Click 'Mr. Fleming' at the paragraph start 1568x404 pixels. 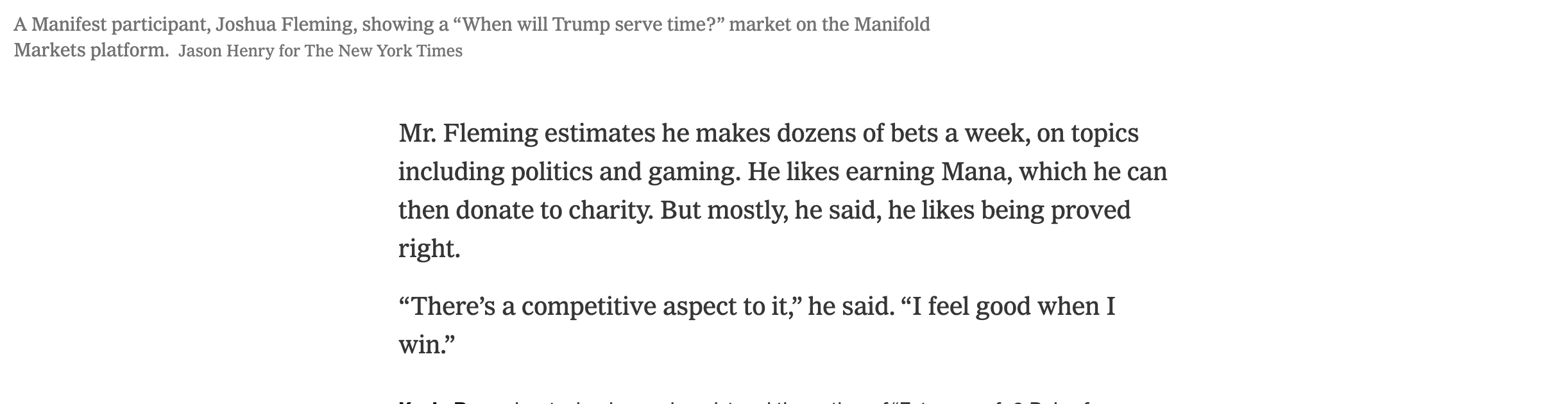468,133
